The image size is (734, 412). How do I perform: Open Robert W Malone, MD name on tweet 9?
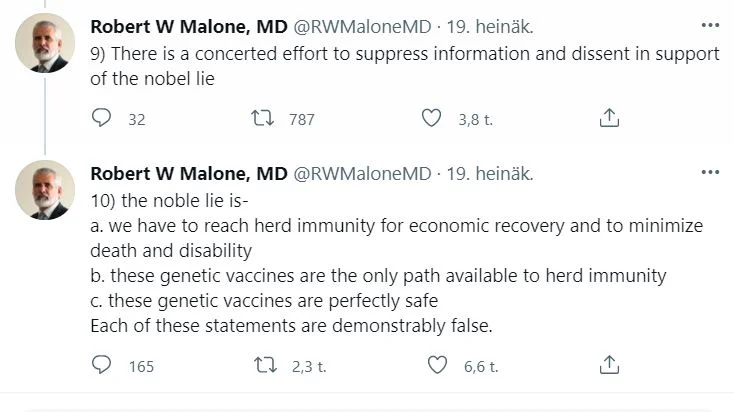187,26
